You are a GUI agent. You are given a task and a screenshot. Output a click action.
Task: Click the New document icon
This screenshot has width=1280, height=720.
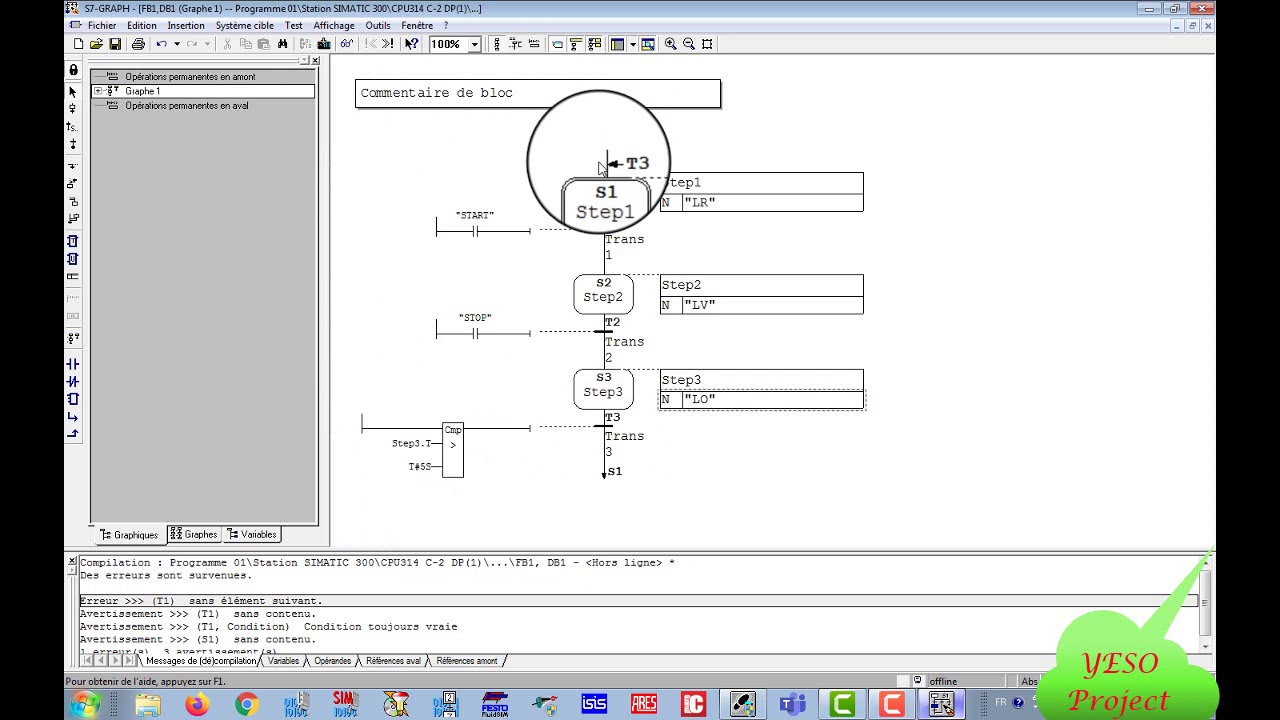(x=78, y=44)
